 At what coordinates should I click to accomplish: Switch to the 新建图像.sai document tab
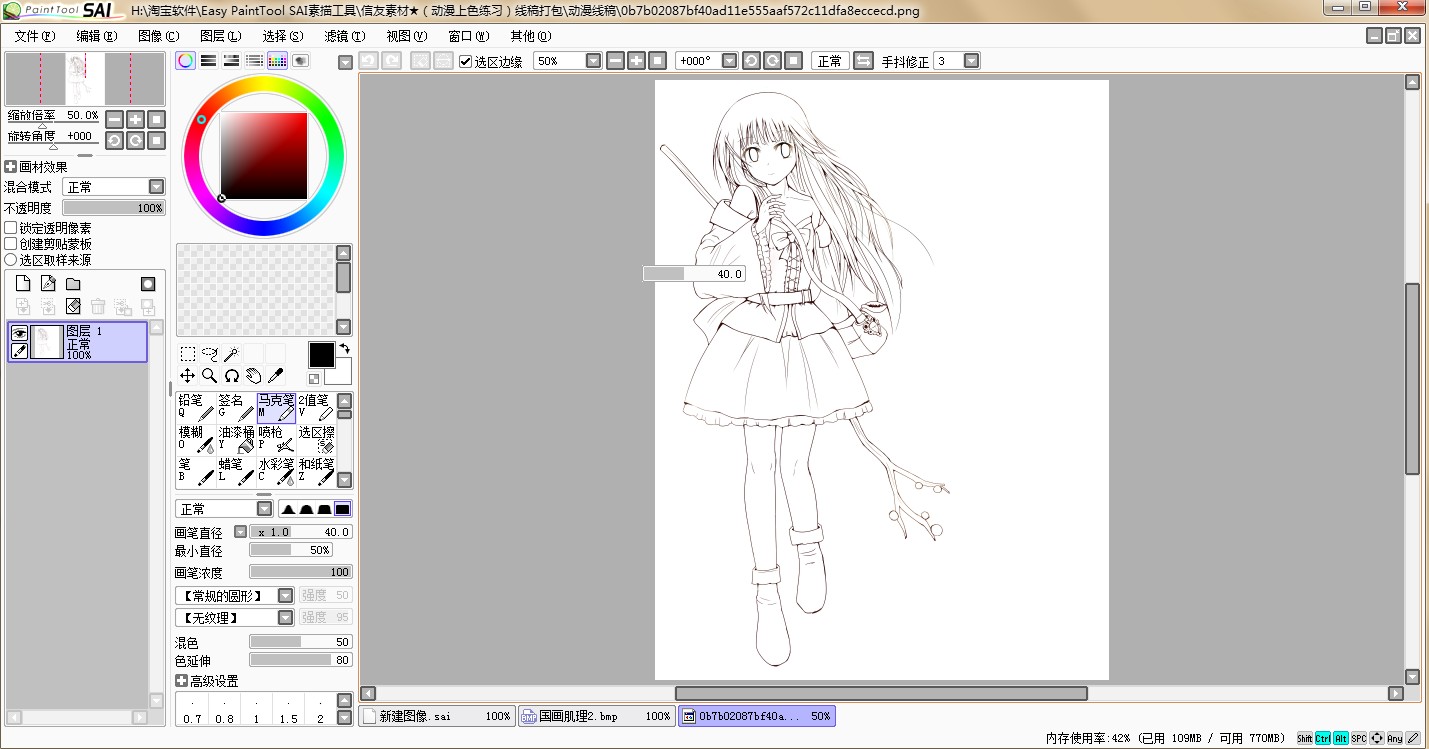point(437,716)
